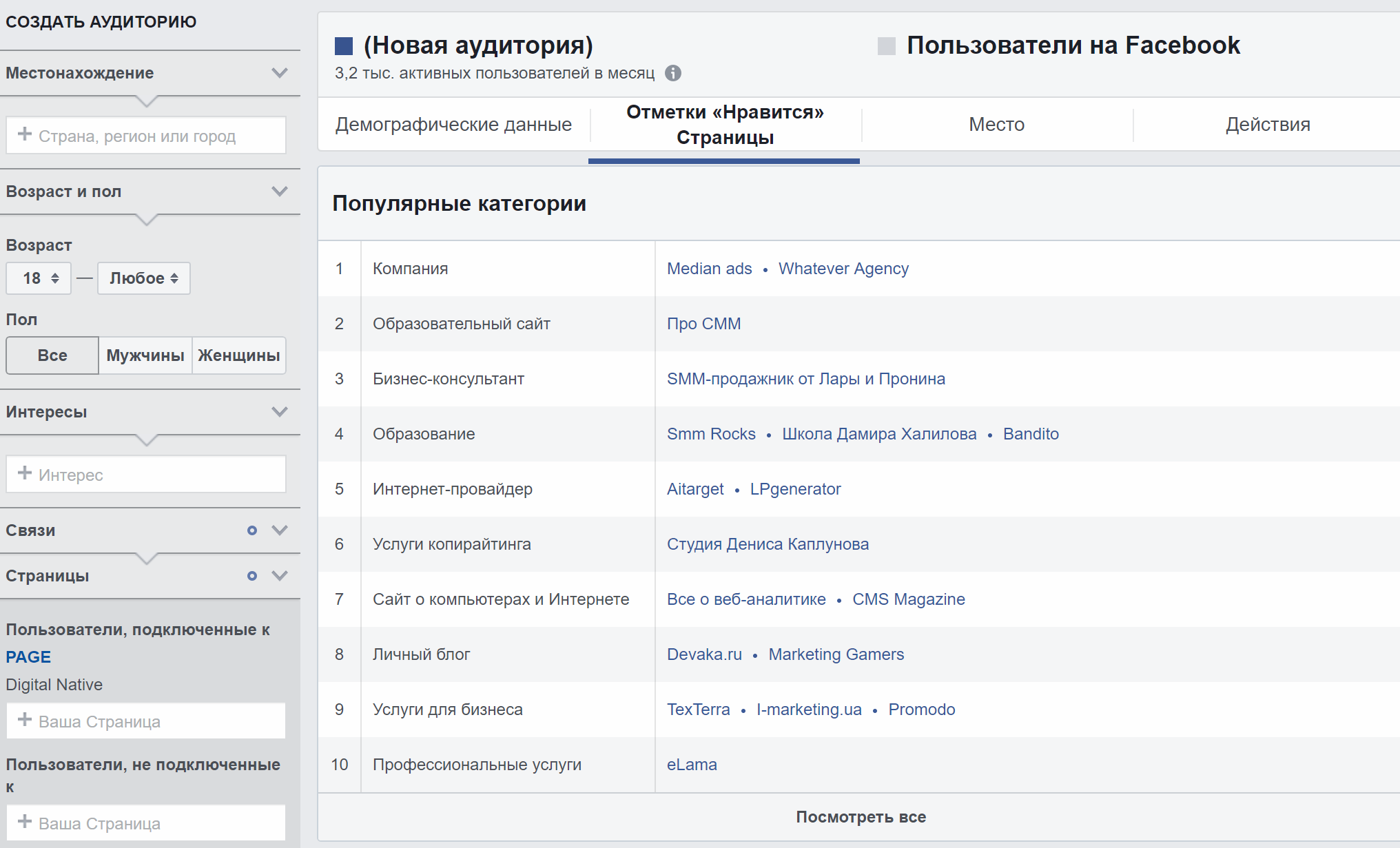The height and width of the screenshot is (848, 1400).
Task: Open the Median ads page link
Action: pos(709,269)
